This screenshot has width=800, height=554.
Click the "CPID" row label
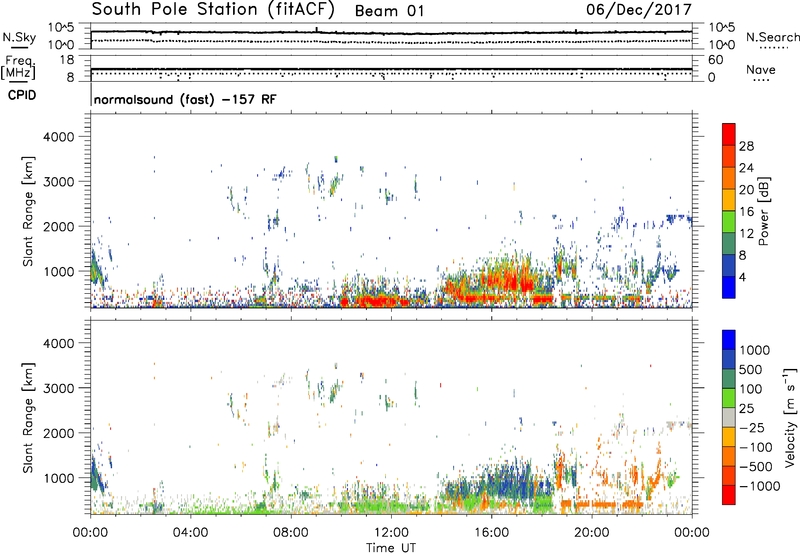pos(22,95)
